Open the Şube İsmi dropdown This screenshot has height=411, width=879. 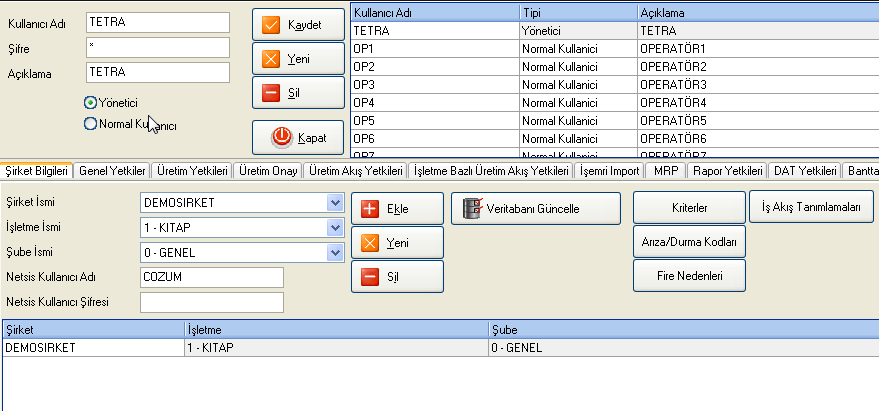334,253
